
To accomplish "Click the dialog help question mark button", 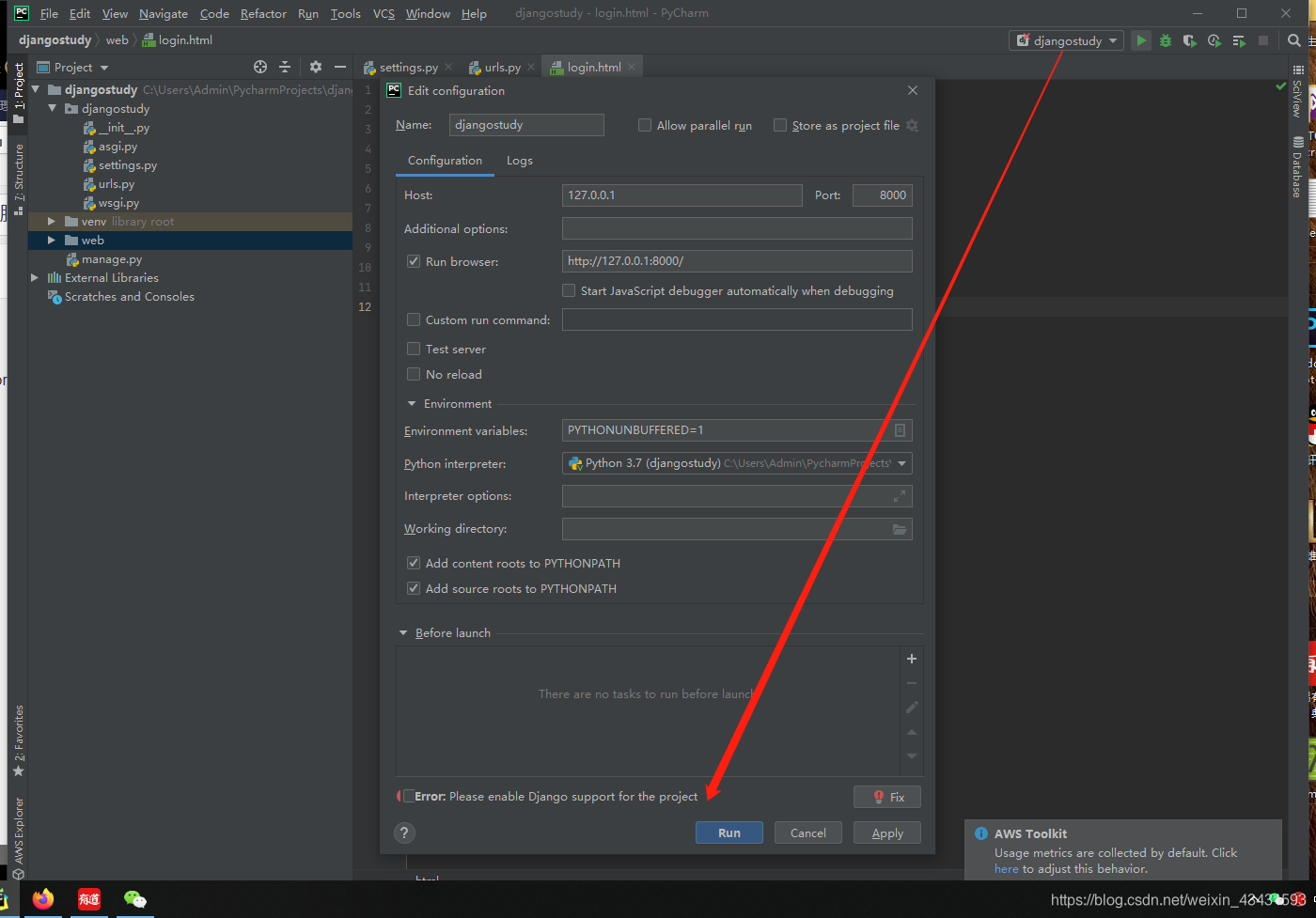I will 404,832.
